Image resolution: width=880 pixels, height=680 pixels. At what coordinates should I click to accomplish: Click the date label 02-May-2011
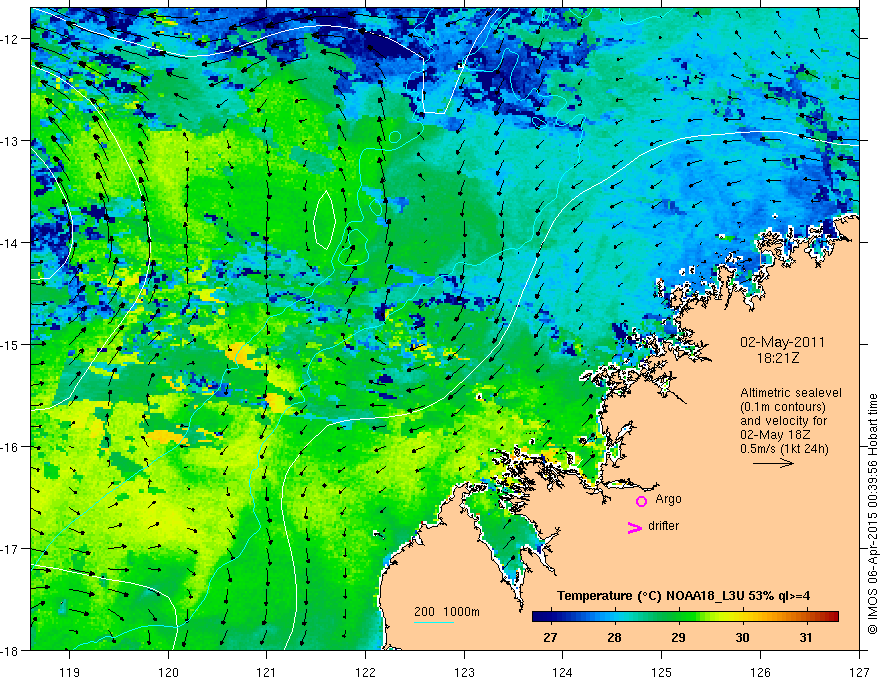point(782,342)
